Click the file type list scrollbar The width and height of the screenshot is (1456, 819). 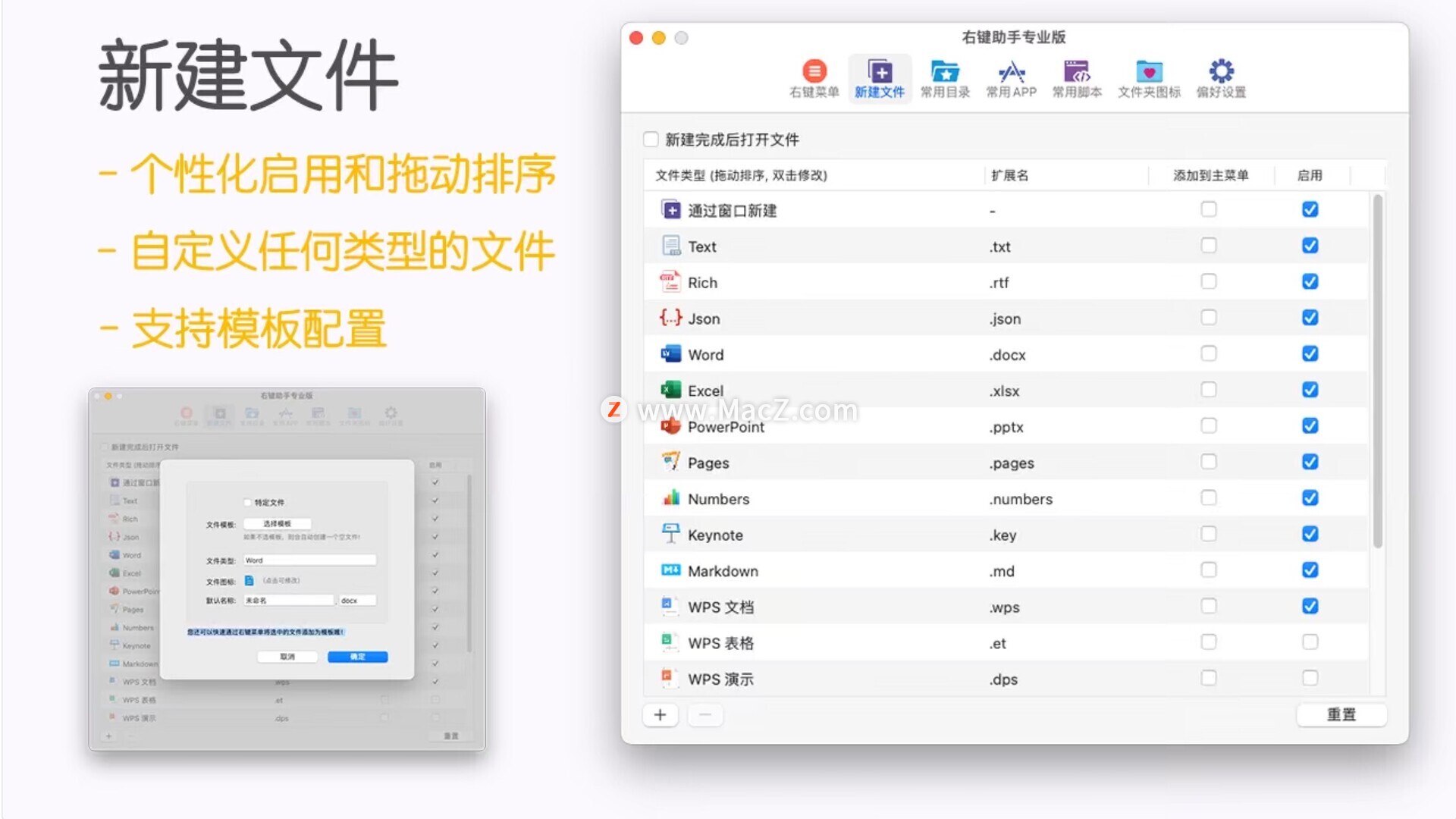click(1377, 372)
